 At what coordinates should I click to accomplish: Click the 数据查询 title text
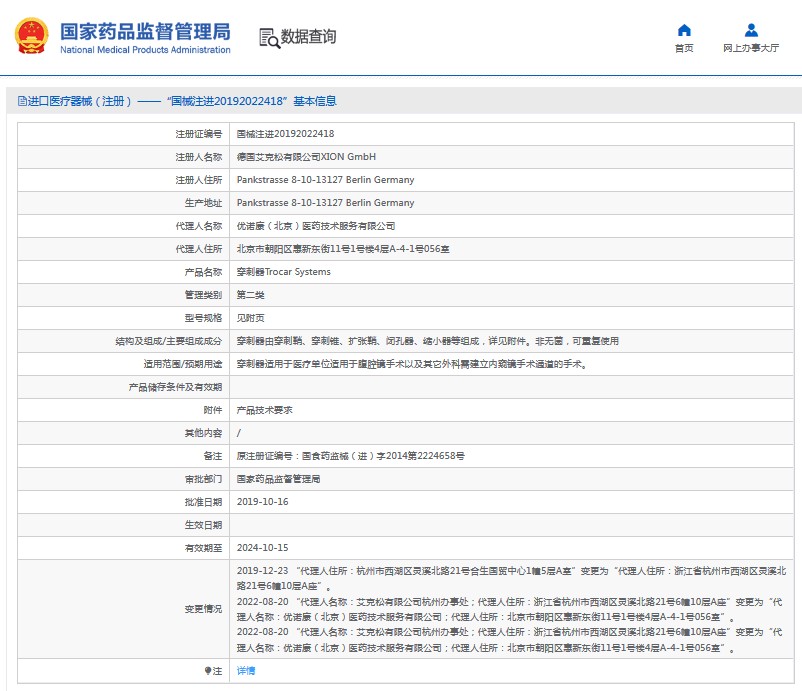pyautogui.click(x=308, y=37)
